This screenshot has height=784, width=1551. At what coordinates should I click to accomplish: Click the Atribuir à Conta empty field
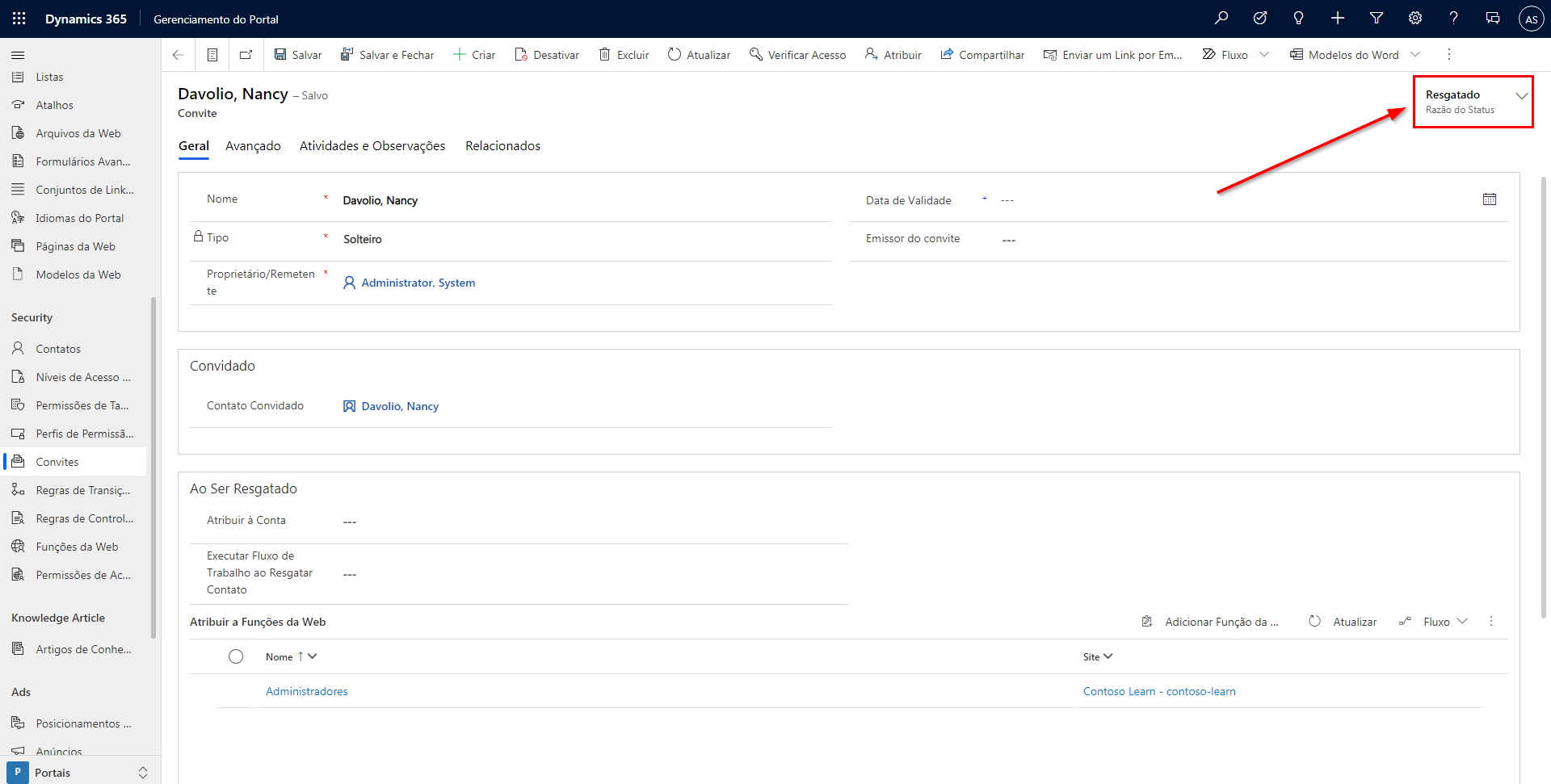594,522
